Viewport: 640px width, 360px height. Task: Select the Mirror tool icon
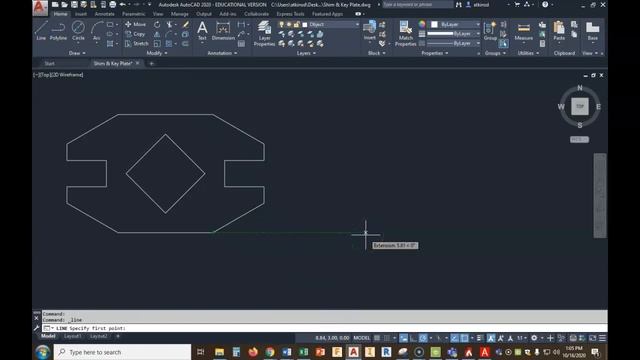[x=157, y=34]
